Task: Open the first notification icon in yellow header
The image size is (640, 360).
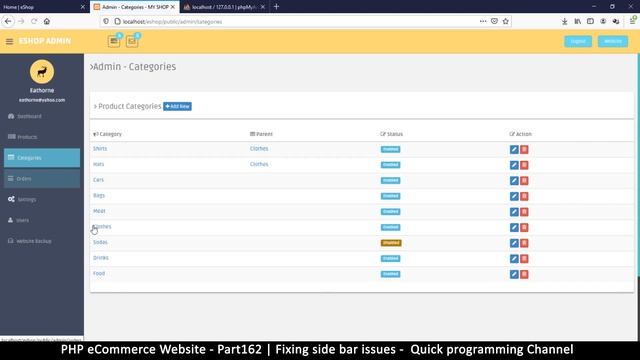Action: pos(114,41)
